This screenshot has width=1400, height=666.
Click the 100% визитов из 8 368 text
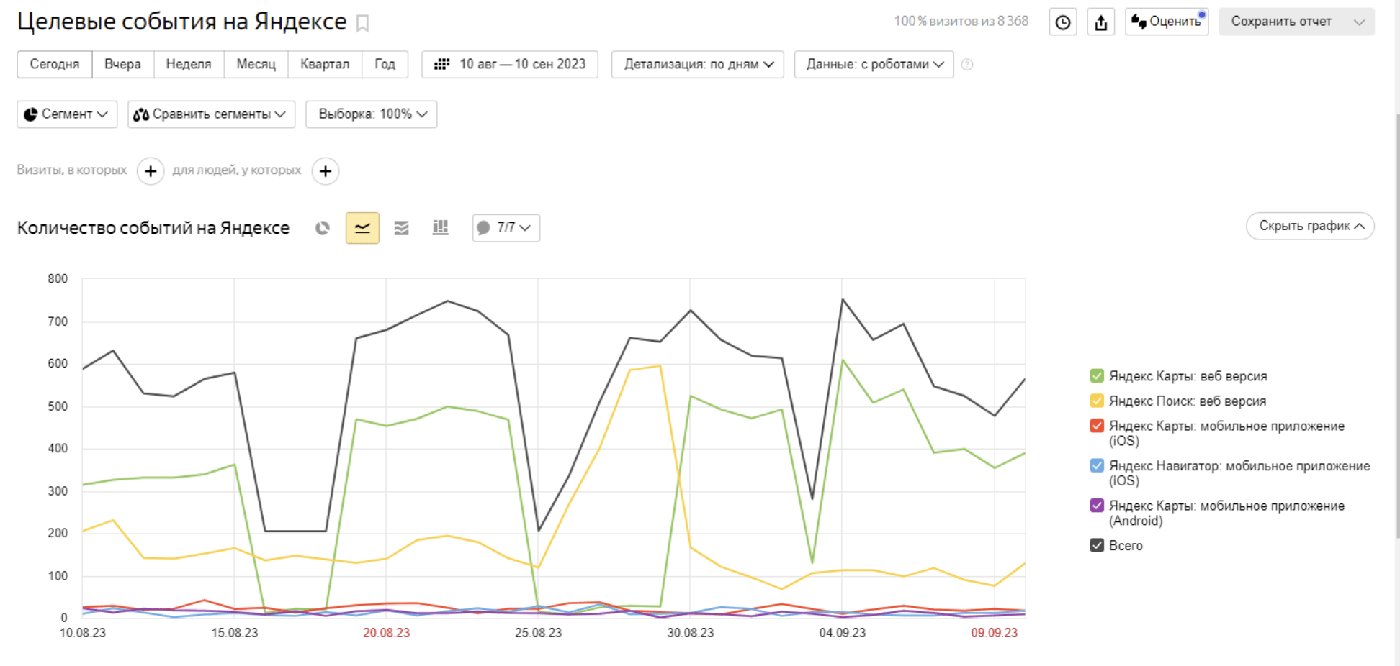pos(961,22)
